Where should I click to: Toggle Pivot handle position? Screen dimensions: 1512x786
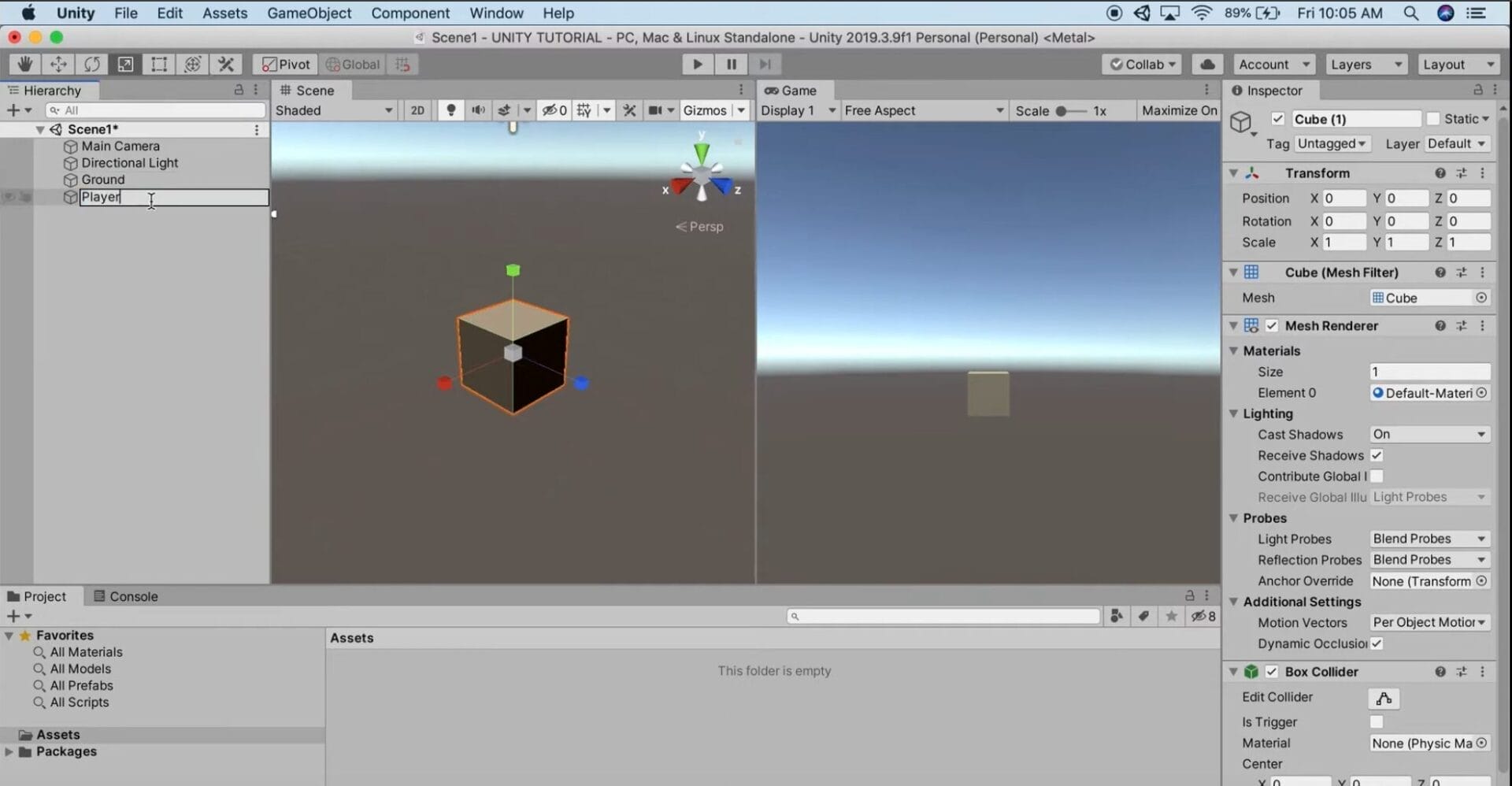(286, 65)
